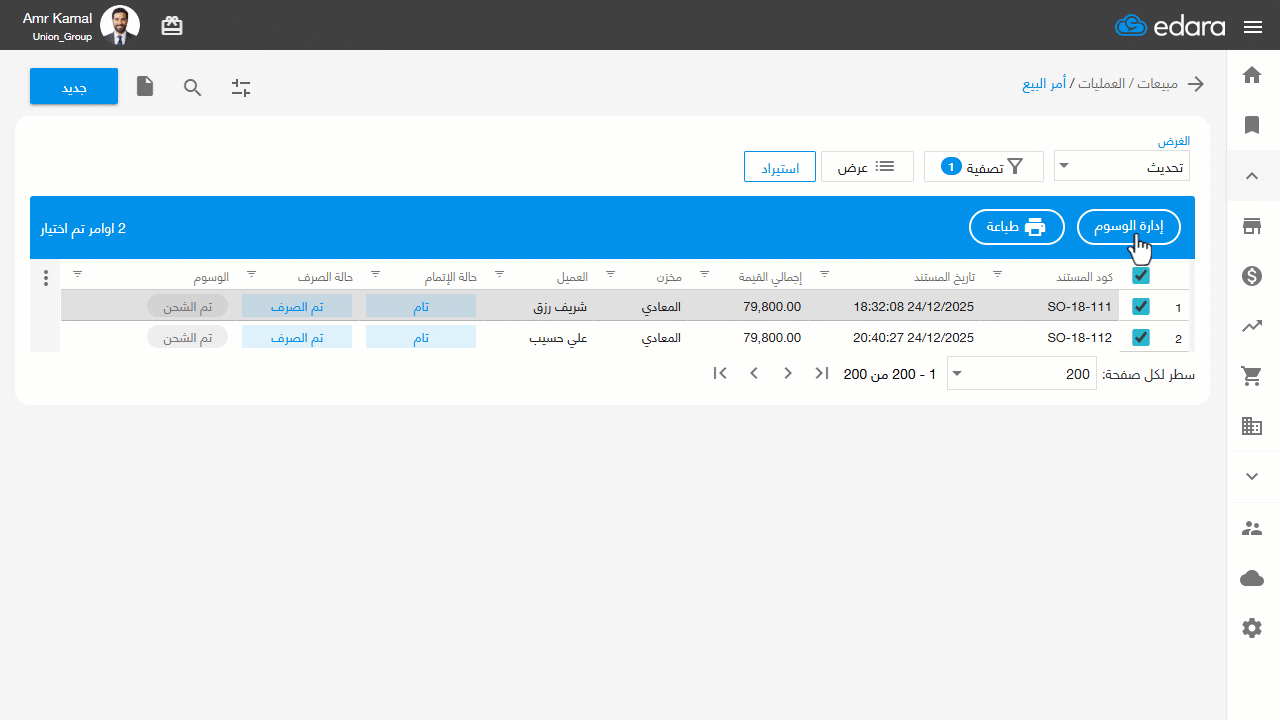This screenshot has height=720, width=1280.
Task: Open the dollar finance module icon
Action: coord(1252,276)
